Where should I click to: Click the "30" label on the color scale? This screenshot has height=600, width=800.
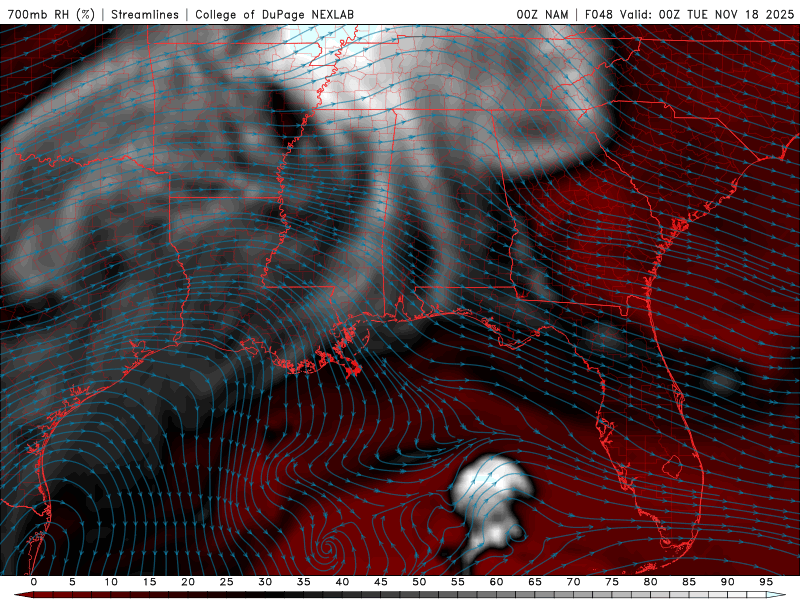tap(265, 582)
